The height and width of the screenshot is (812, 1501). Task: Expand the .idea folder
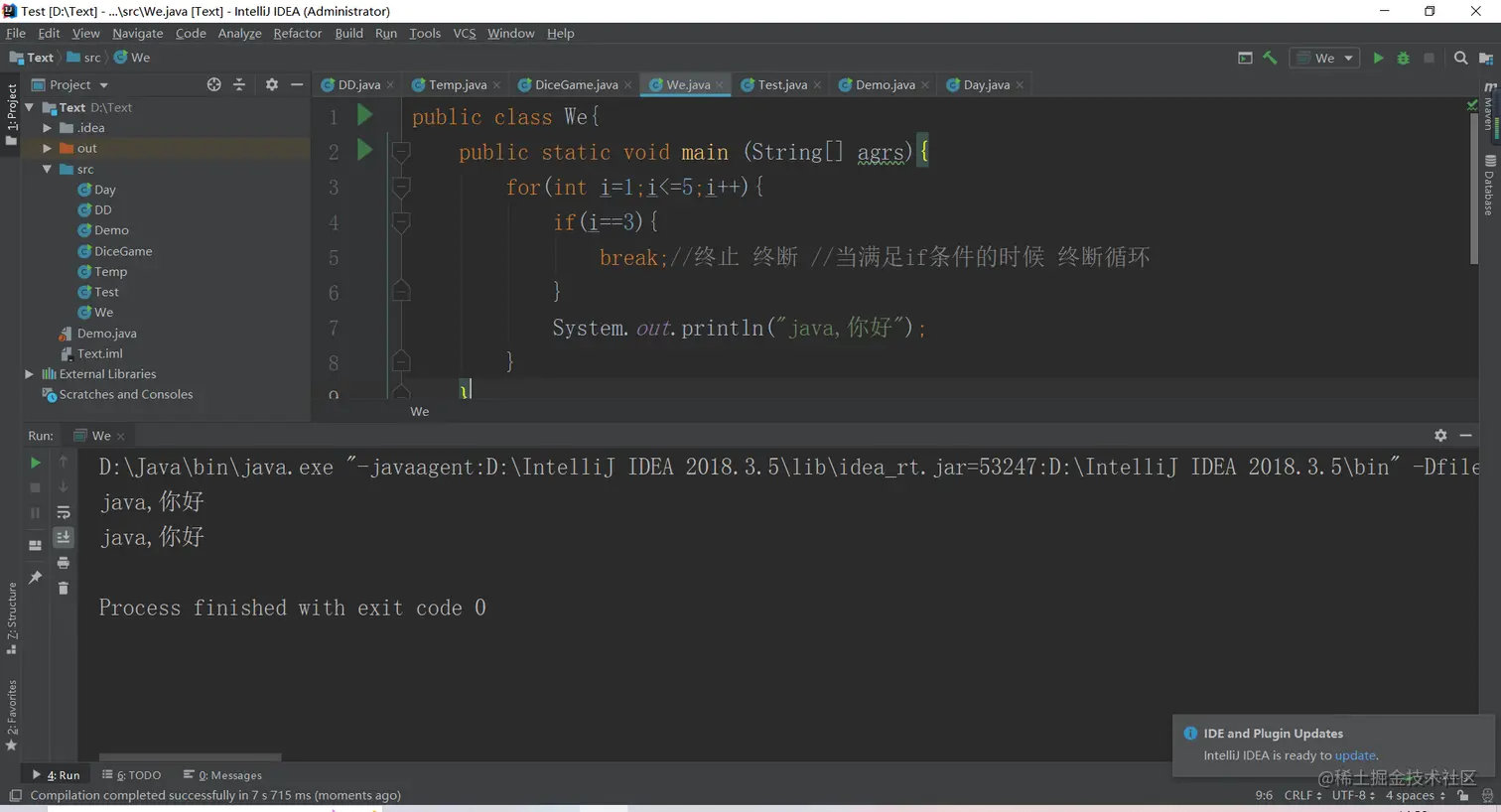click(x=47, y=128)
